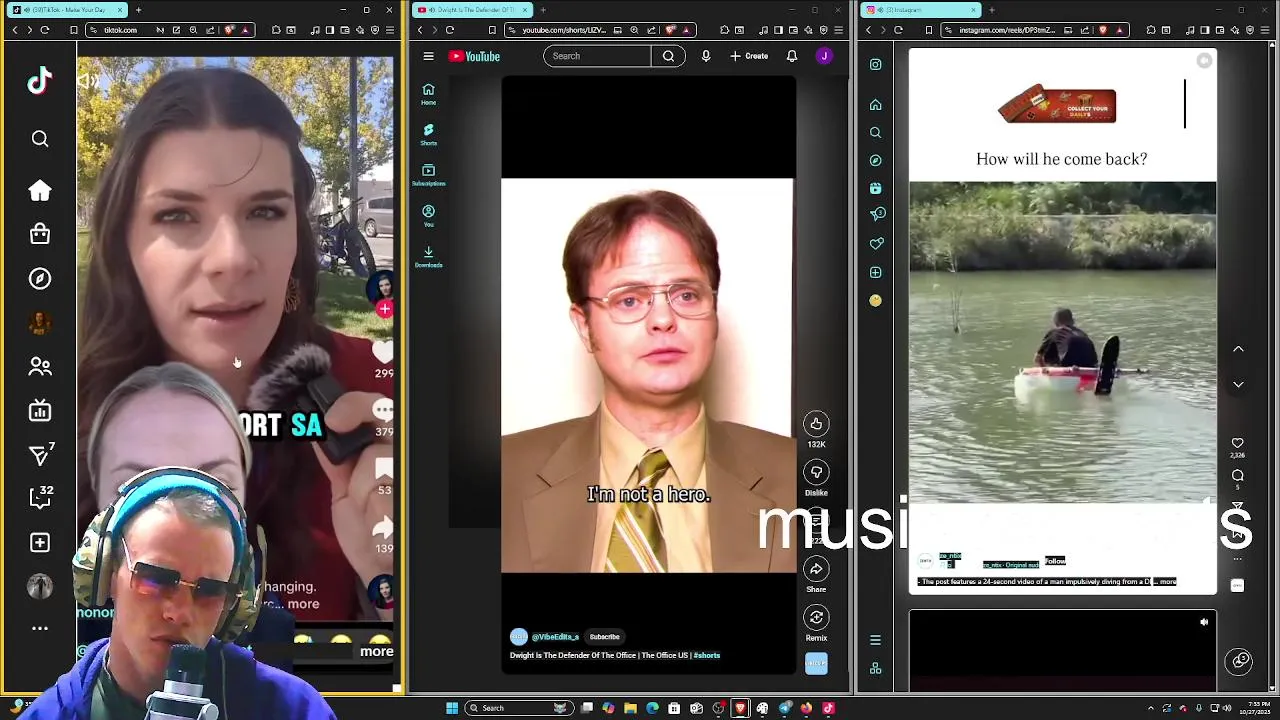
Task: Open comments on the TikTok video
Action: pyautogui.click(x=383, y=410)
